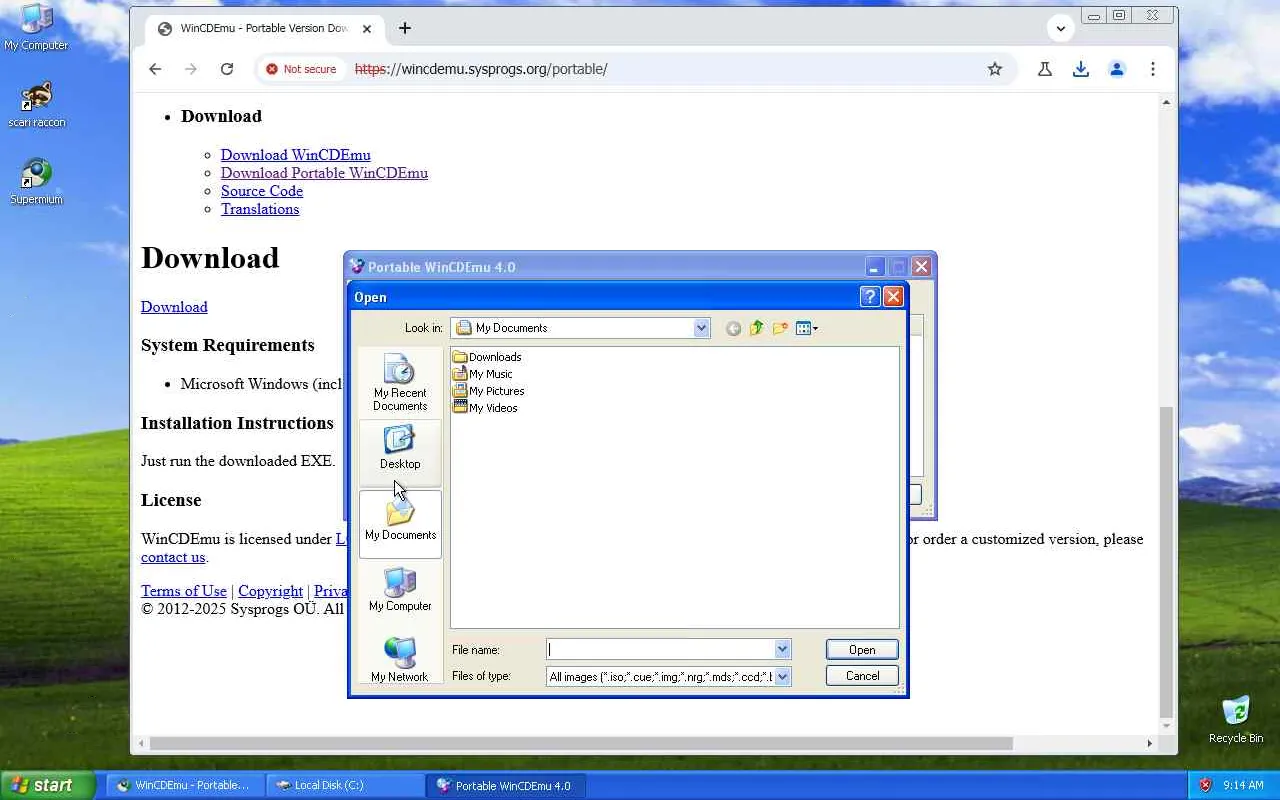This screenshot has width=1280, height=800.
Task: Follow the Download Portable WinCDEmu link
Action: click(x=324, y=173)
